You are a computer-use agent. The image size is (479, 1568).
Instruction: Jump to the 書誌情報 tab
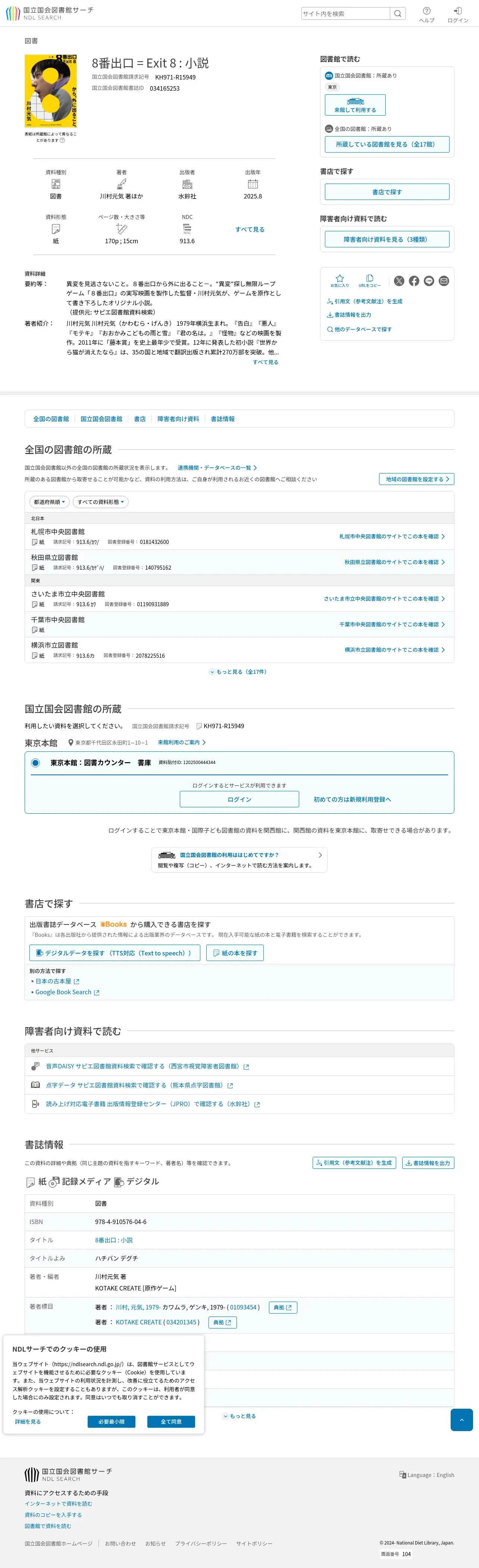[x=223, y=419]
